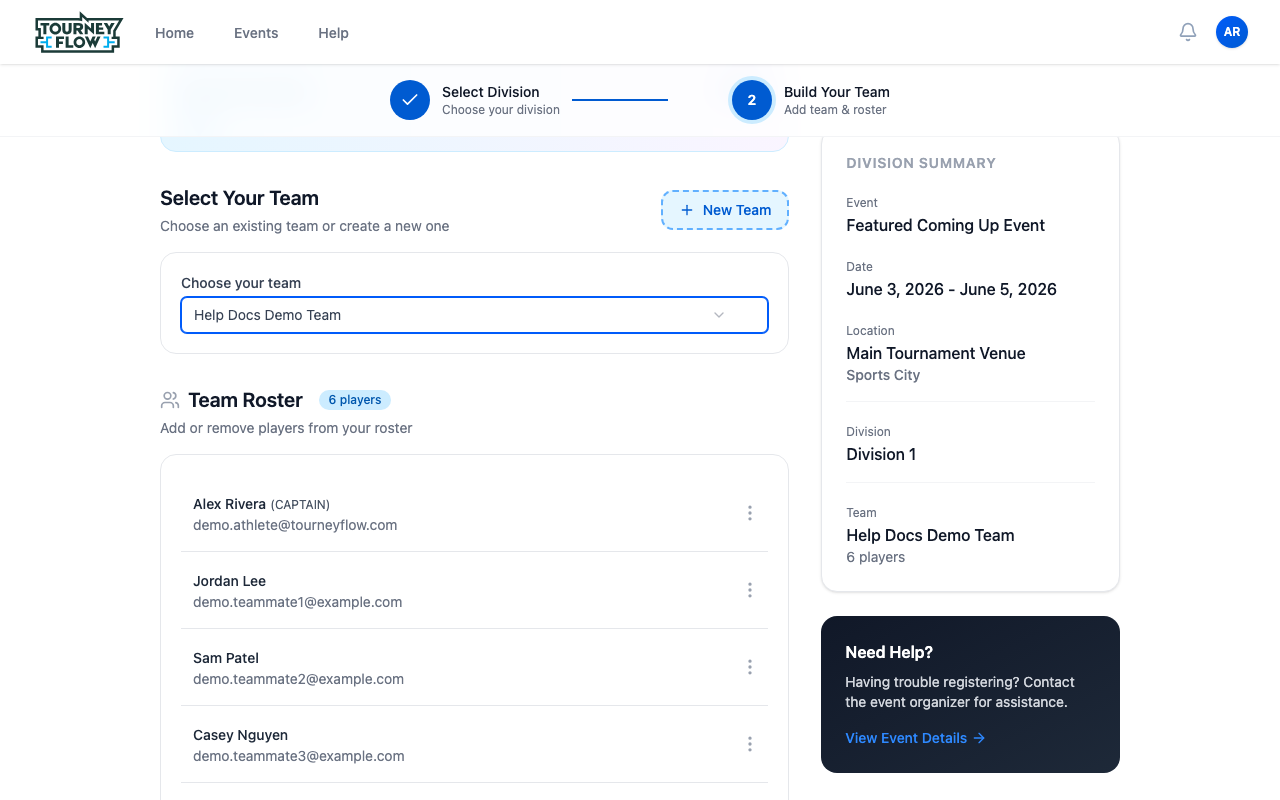
Task: Click the Main Tournament Venue location
Action: coord(936,353)
